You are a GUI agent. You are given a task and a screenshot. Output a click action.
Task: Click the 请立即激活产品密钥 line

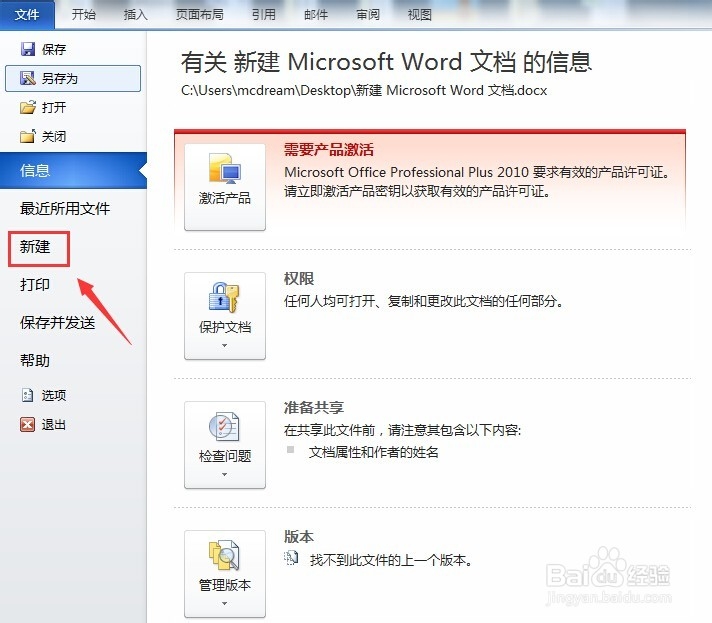(x=418, y=191)
